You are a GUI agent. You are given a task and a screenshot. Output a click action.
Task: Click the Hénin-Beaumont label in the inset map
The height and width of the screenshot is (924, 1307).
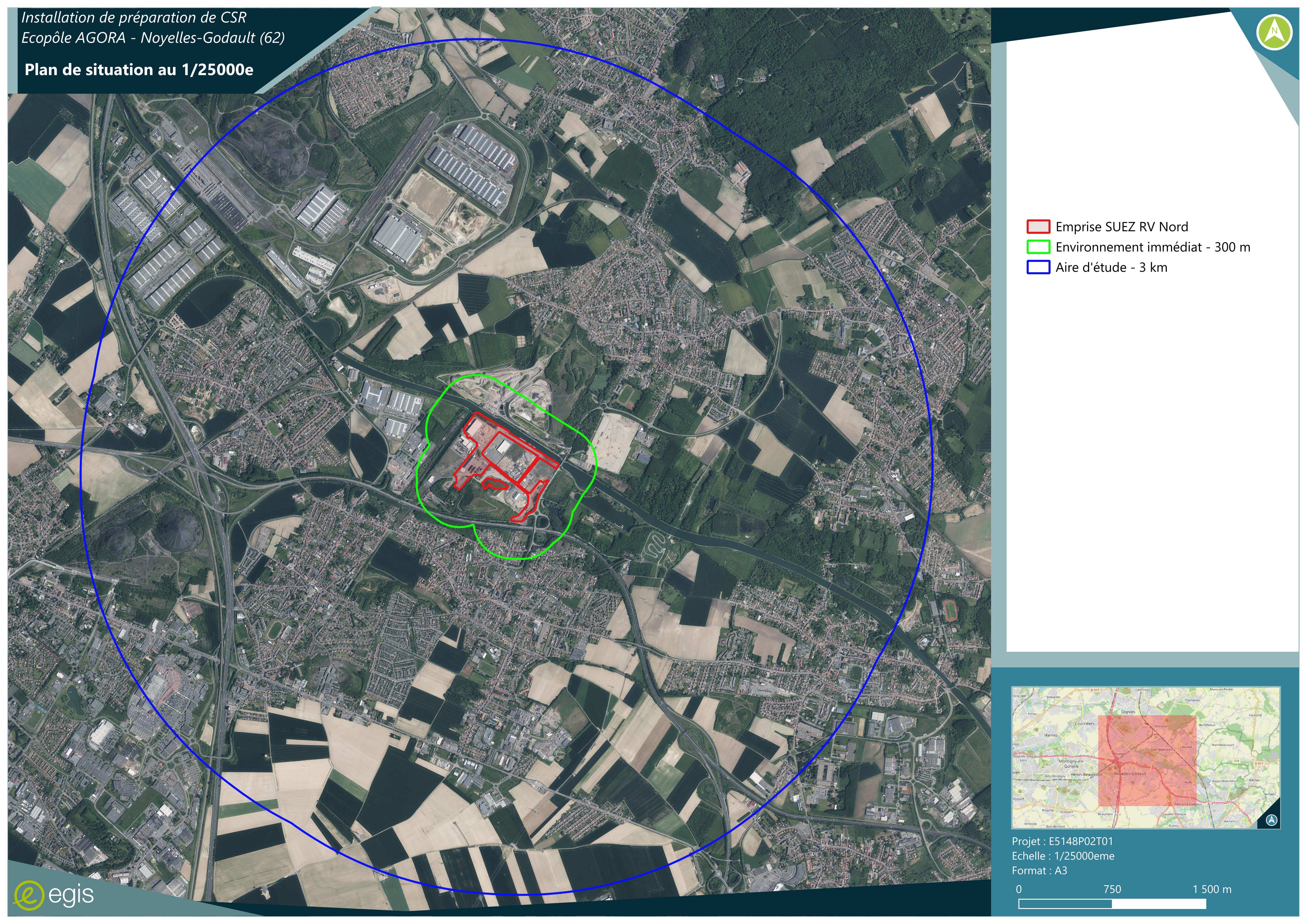pos(1086,774)
